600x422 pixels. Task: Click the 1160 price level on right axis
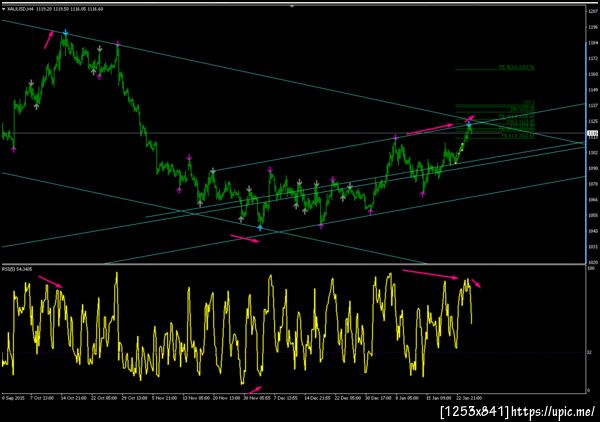[593, 74]
